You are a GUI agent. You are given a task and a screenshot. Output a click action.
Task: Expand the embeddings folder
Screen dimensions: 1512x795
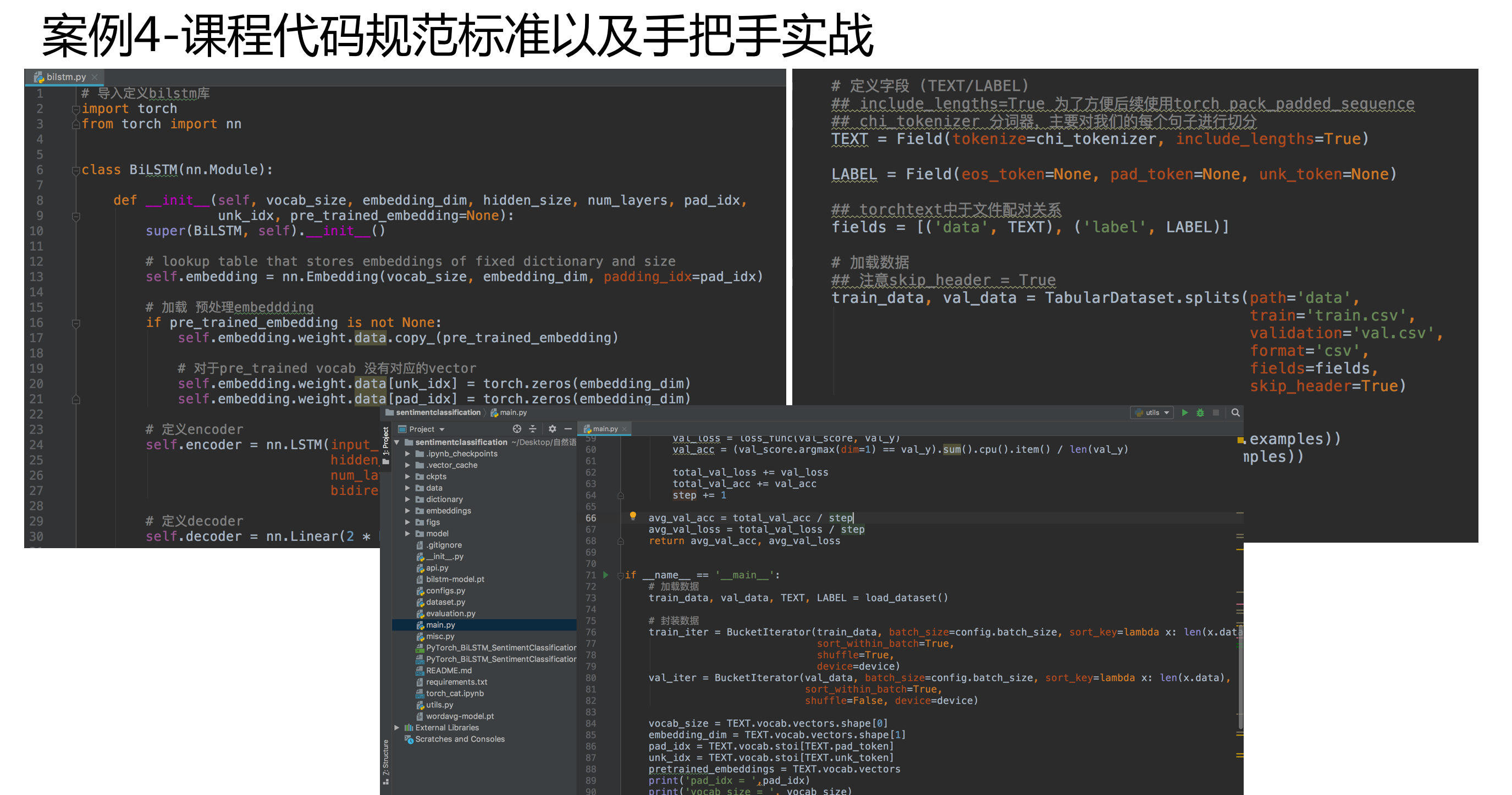407,511
